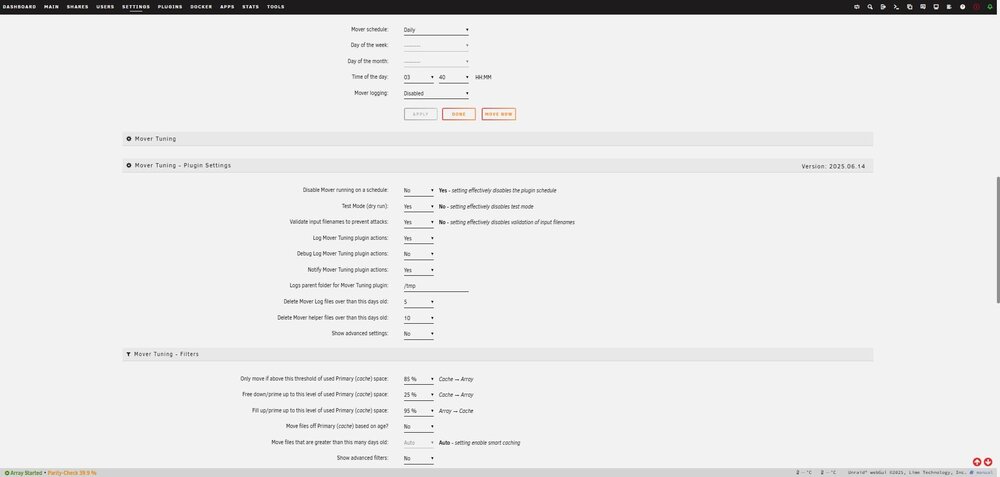Toggle the help question-mark icon
This screenshot has height=477, width=1000.
pos(962,7)
